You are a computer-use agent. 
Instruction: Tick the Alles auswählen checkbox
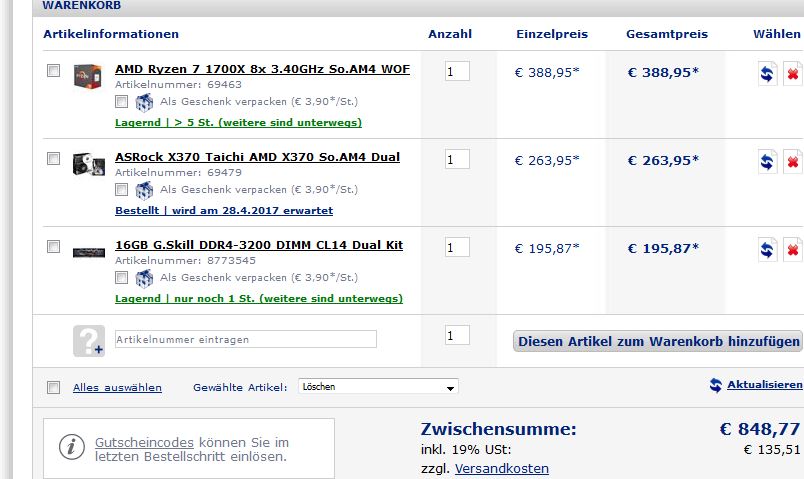pos(53,387)
